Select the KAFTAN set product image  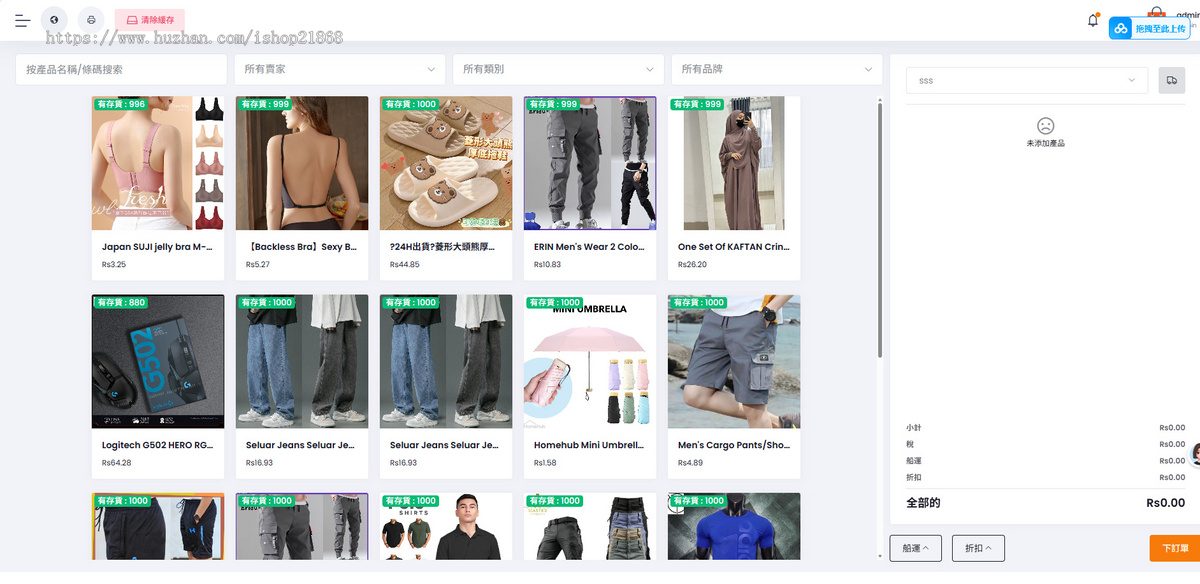click(x=734, y=164)
